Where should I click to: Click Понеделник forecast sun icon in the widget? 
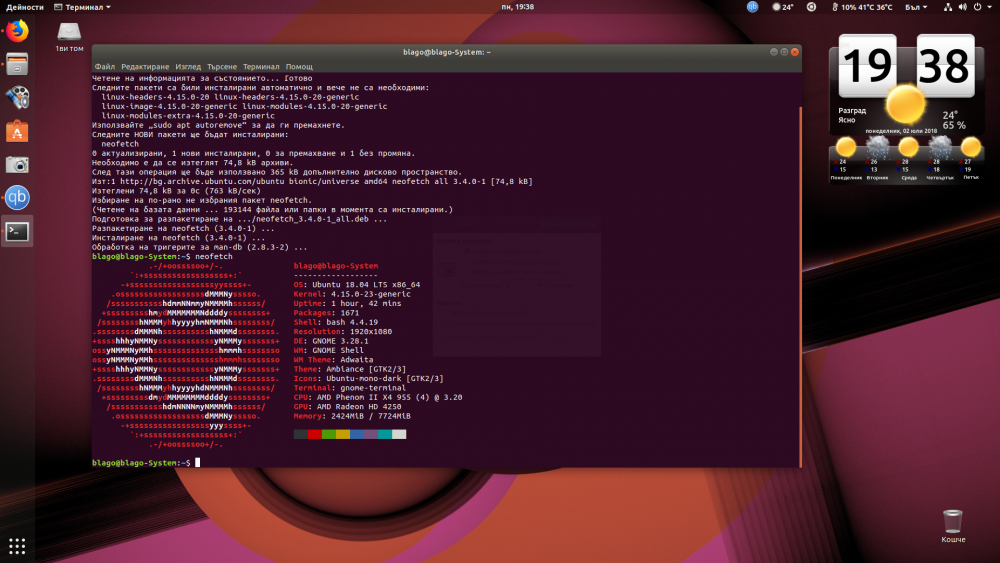click(846, 147)
